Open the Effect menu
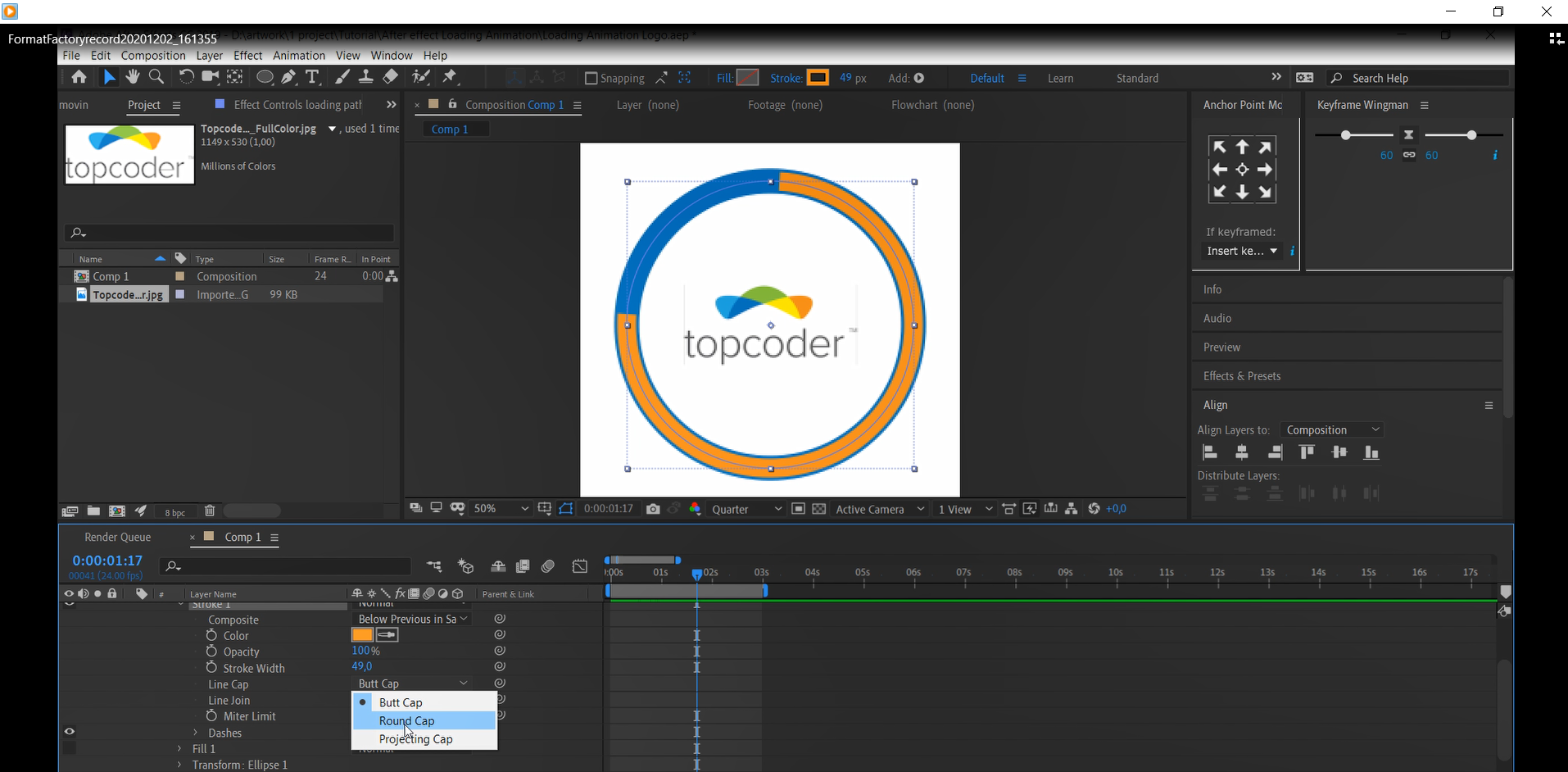1568x772 pixels. [x=247, y=56]
